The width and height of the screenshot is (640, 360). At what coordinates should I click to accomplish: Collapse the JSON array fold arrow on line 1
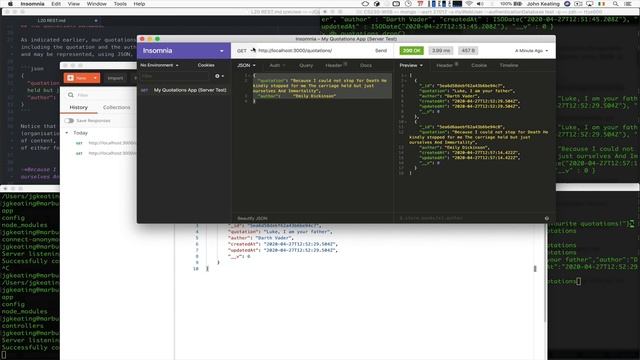pos(406,76)
